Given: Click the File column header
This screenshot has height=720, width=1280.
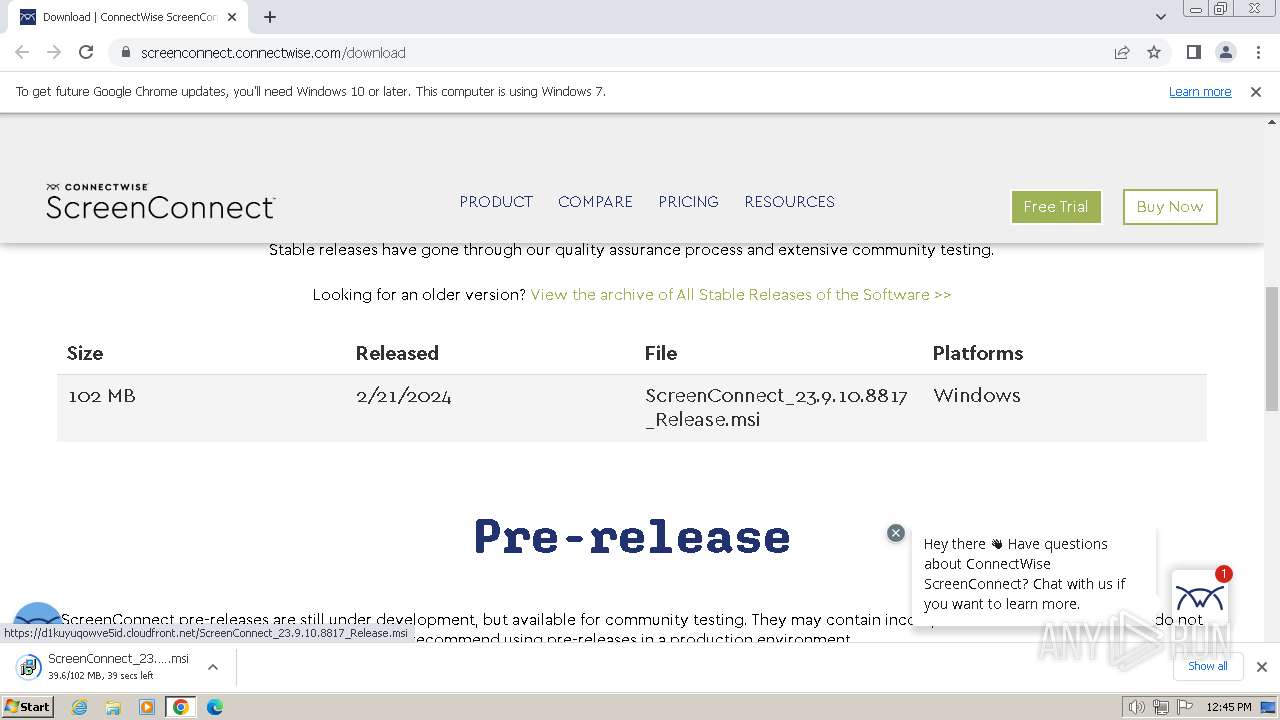Looking at the screenshot, I should pos(661,353).
